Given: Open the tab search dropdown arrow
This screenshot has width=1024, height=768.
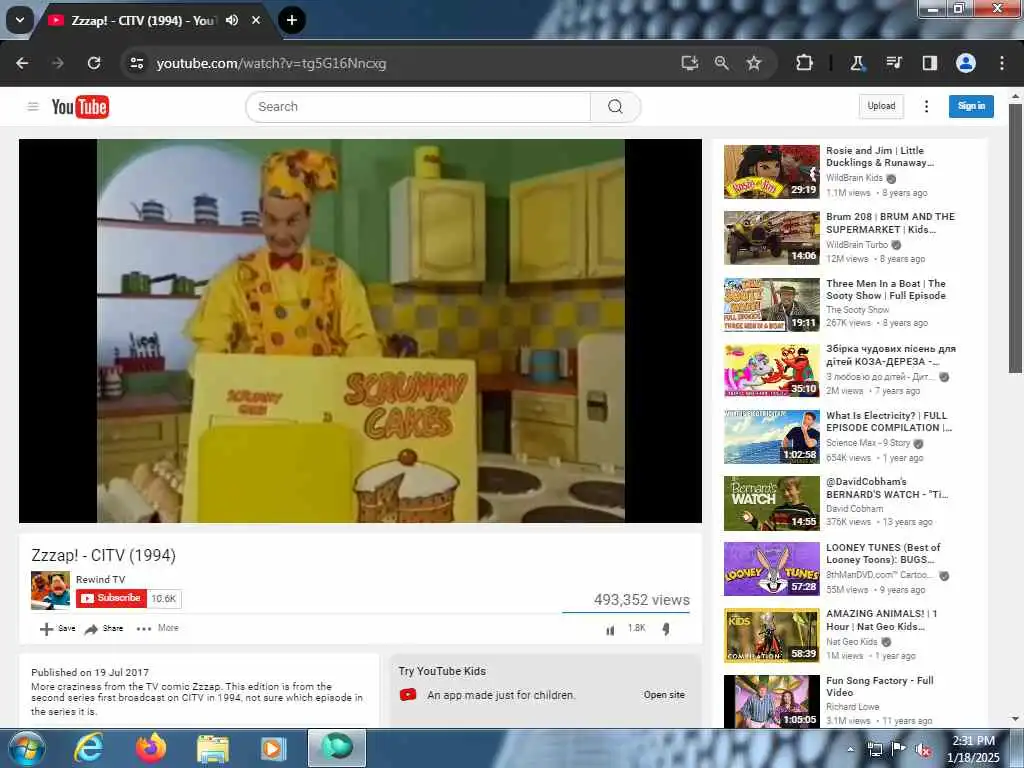Looking at the screenshot, I should click(x=20, y=20).
